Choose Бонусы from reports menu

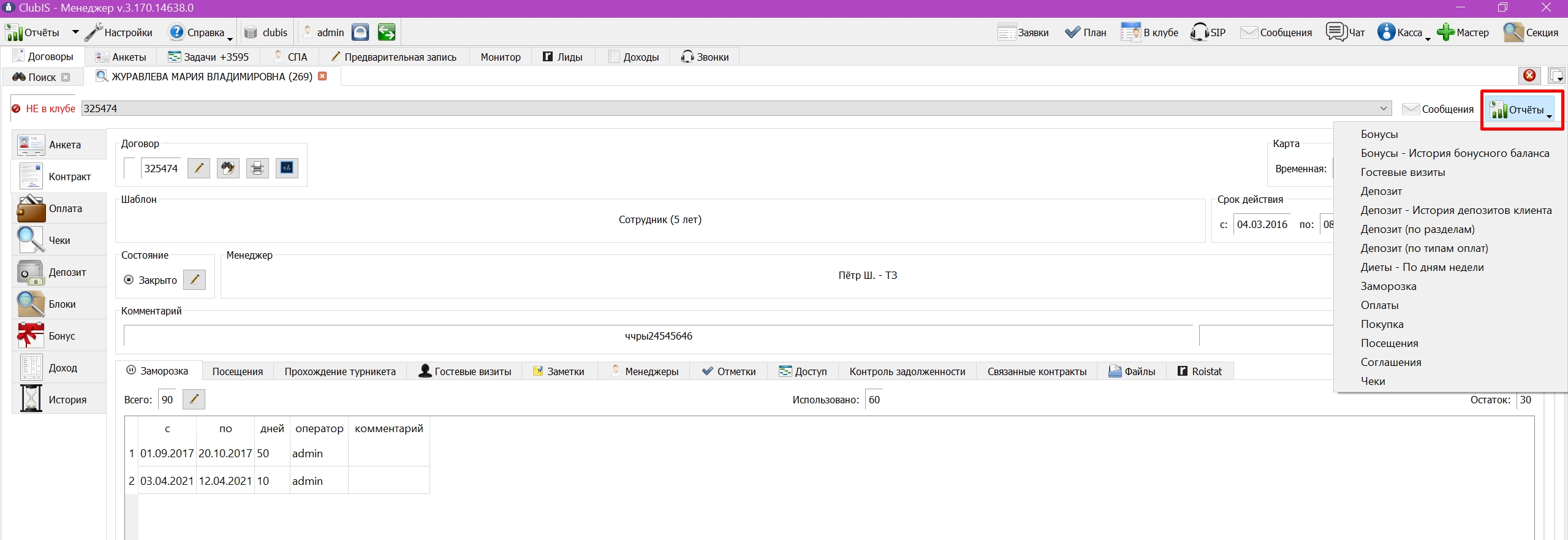1379,134
